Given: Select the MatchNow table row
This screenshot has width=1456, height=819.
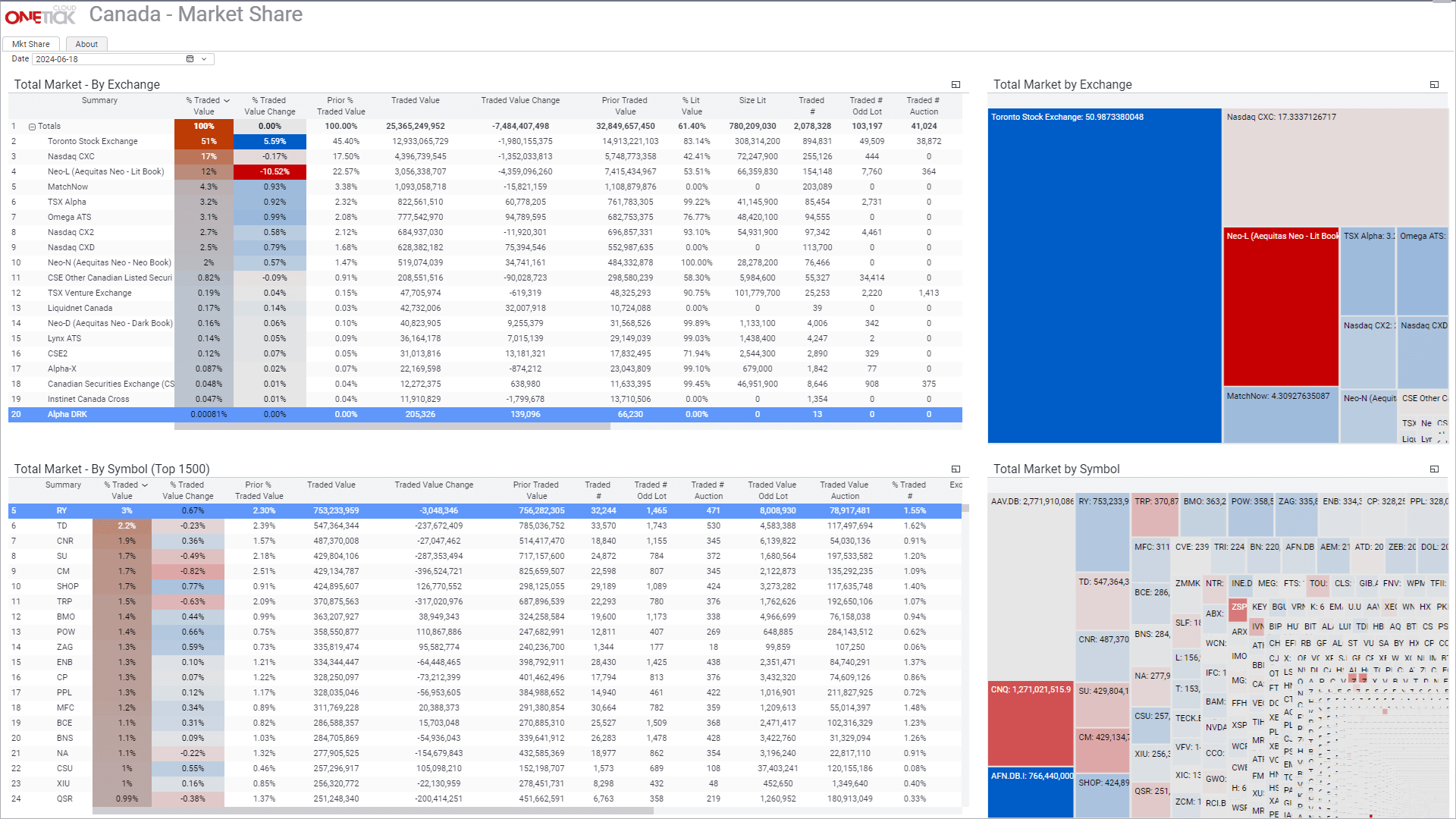Looking at the screenshot, I should pos(485,187).
